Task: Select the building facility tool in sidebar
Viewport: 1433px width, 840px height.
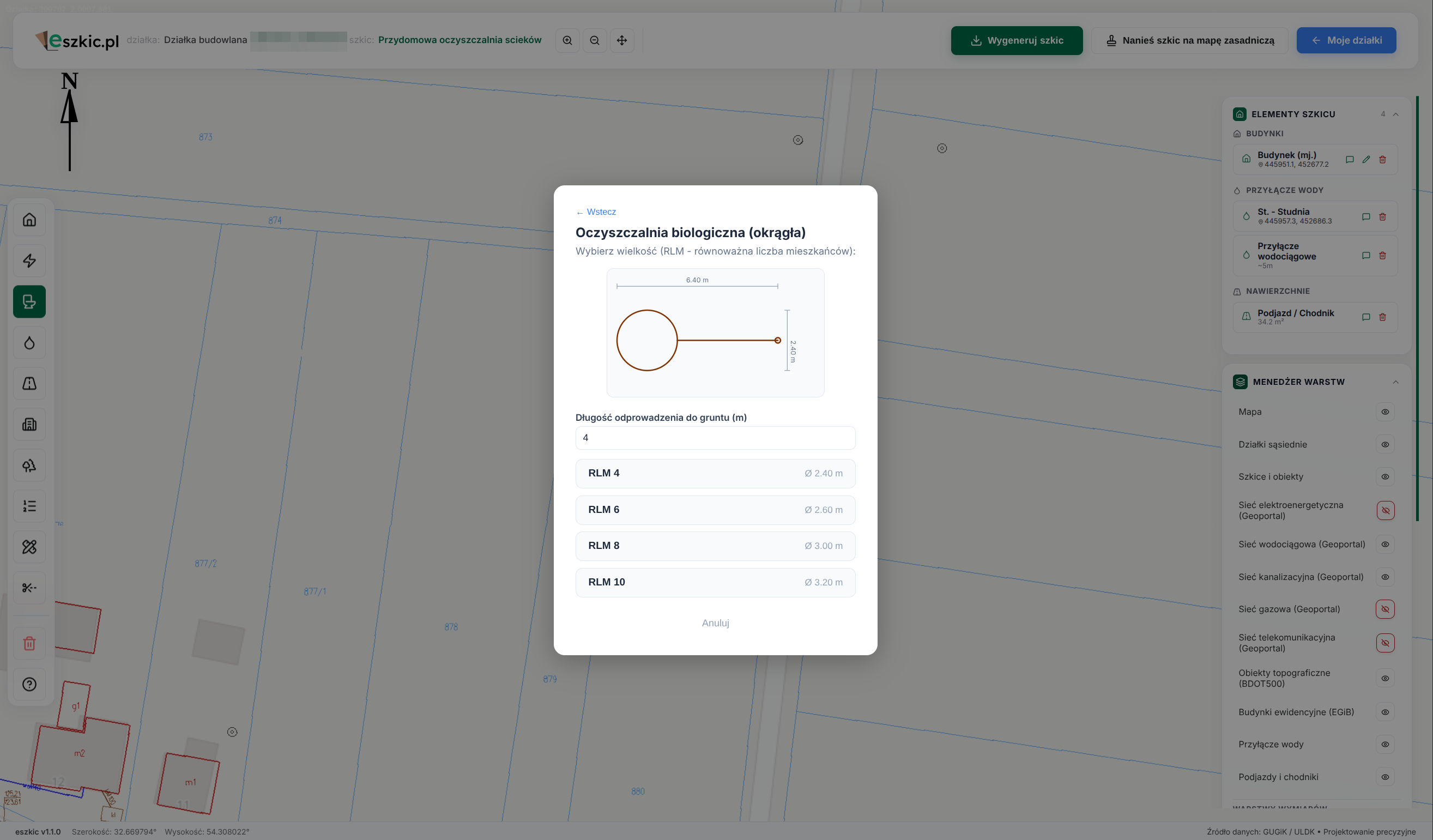Action: click(x=29, y=424)
